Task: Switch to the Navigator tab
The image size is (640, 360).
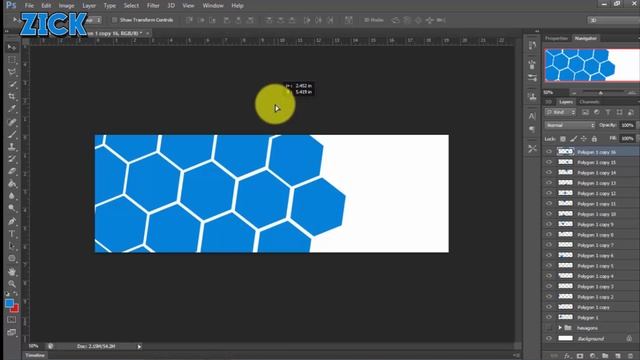Action: 586,38
